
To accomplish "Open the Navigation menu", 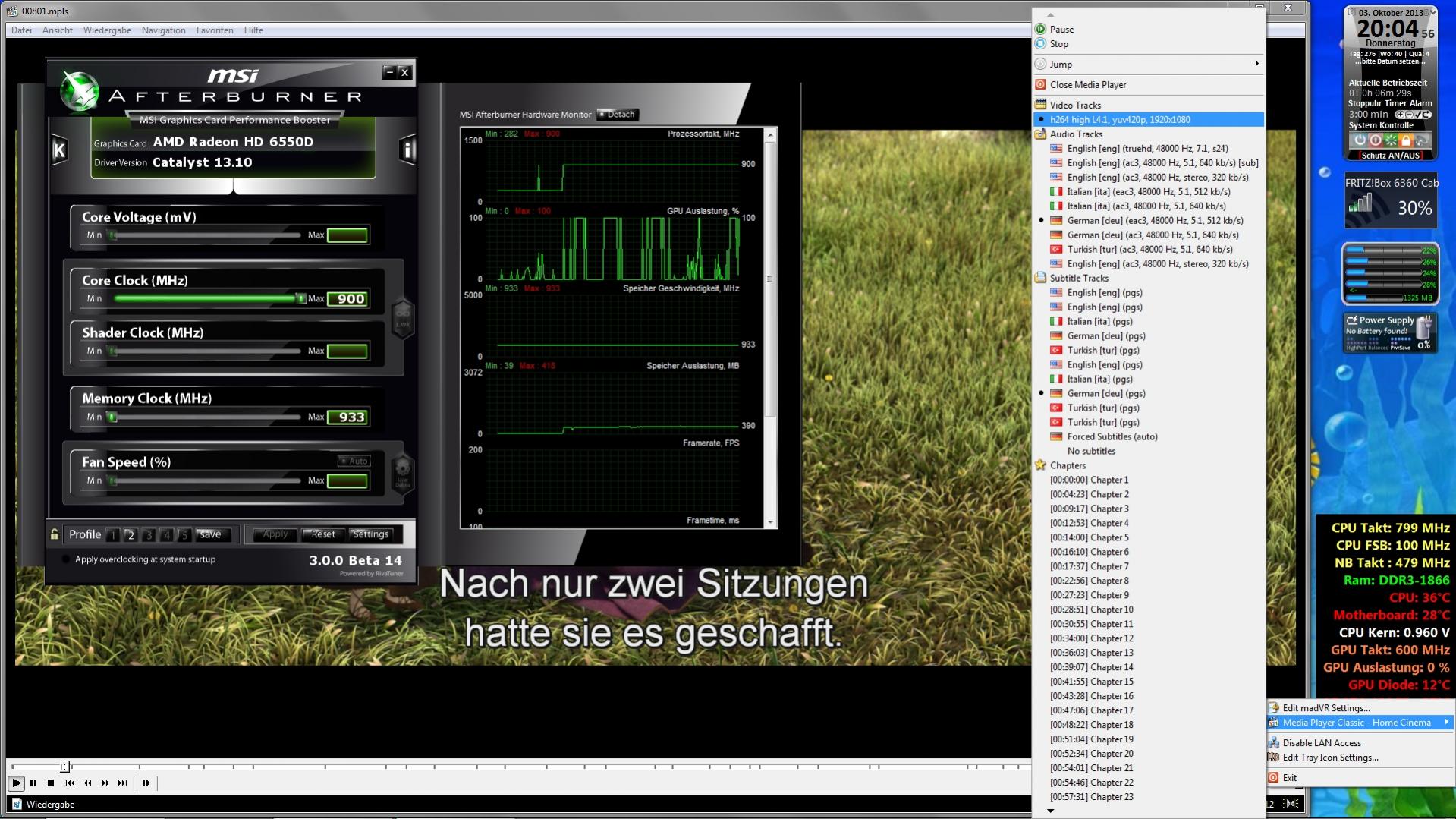I will pyautogui.click(x=163, y=30).
